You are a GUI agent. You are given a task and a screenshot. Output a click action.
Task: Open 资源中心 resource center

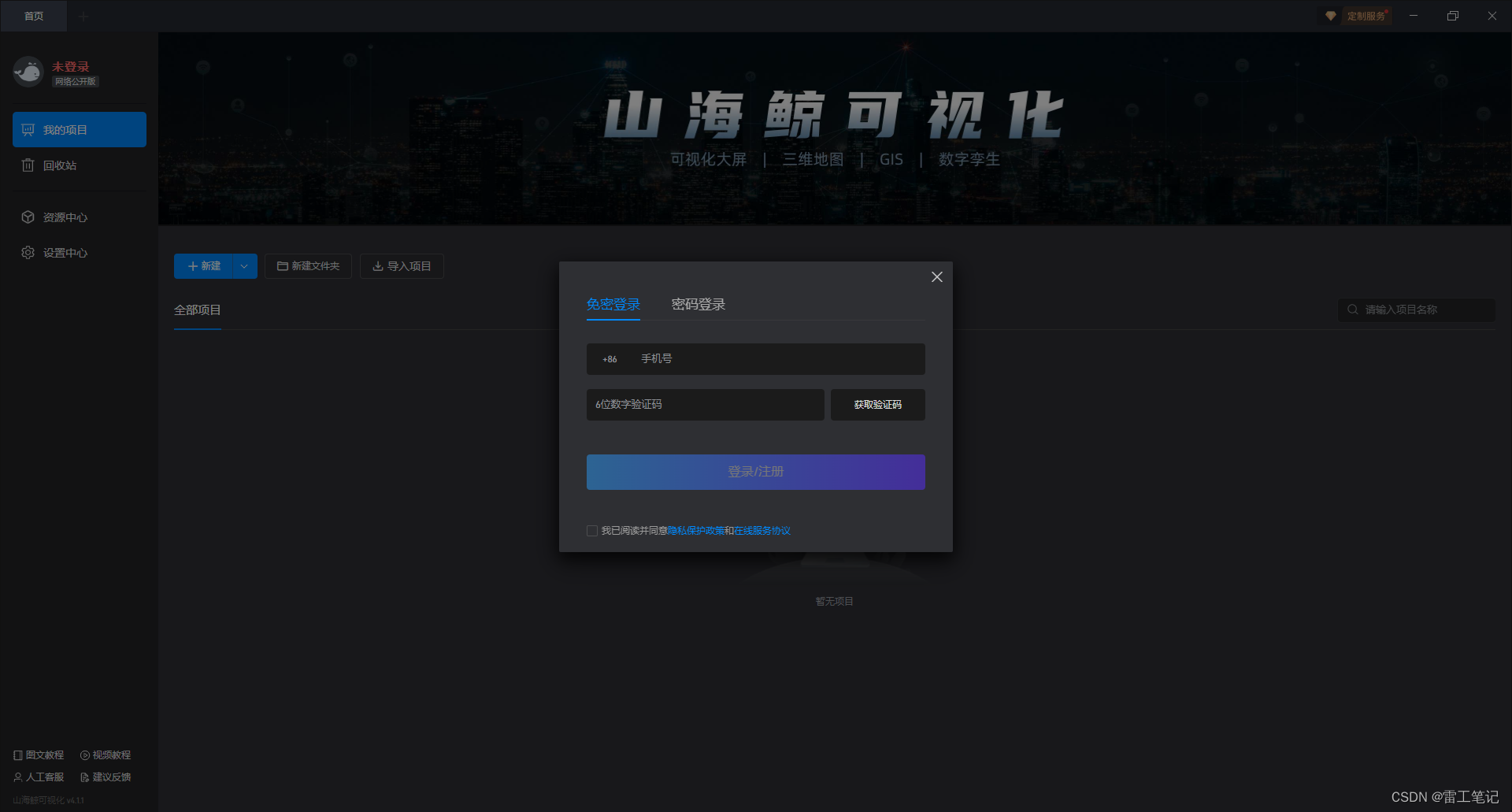80,217
